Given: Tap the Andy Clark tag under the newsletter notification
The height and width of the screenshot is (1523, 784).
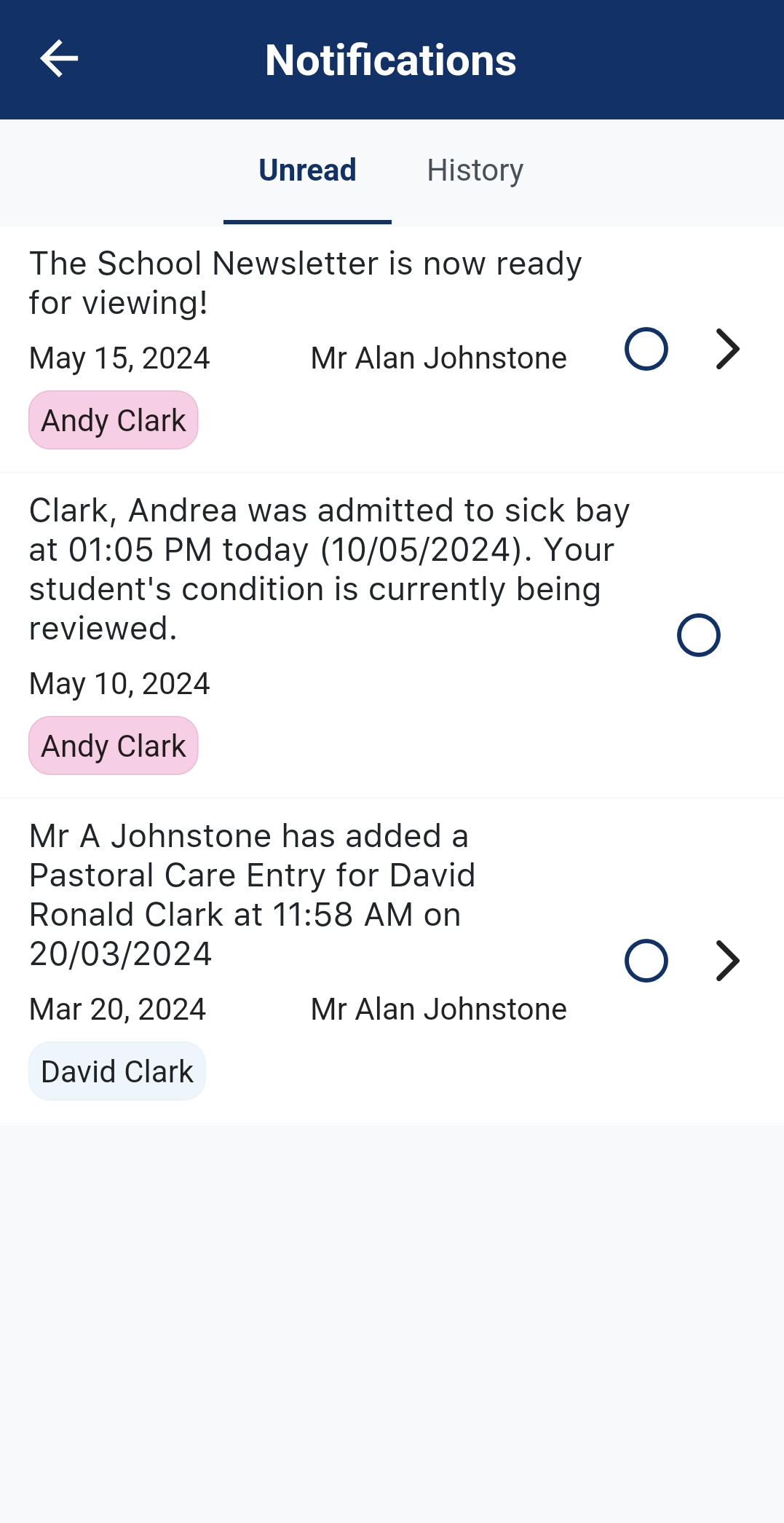Looking at the screenshot, I should point(114,420).
